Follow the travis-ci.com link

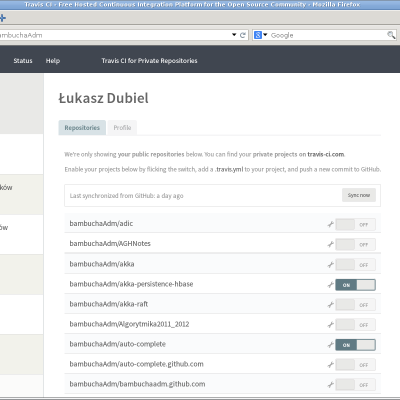pos(326,154)
